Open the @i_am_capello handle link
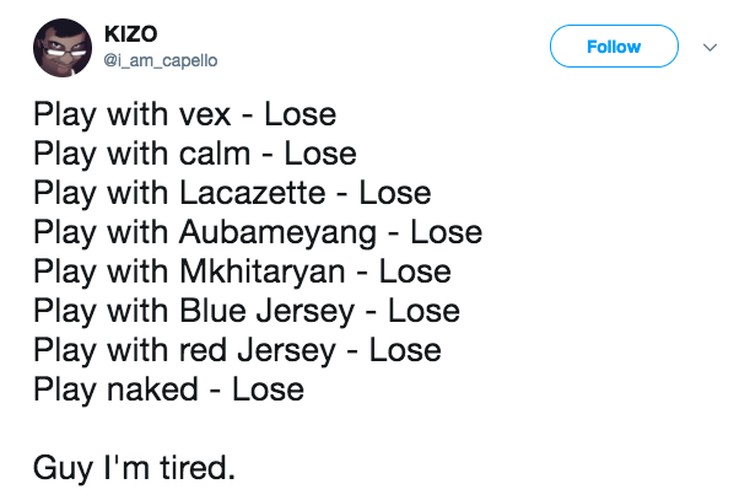 point(160,60)
